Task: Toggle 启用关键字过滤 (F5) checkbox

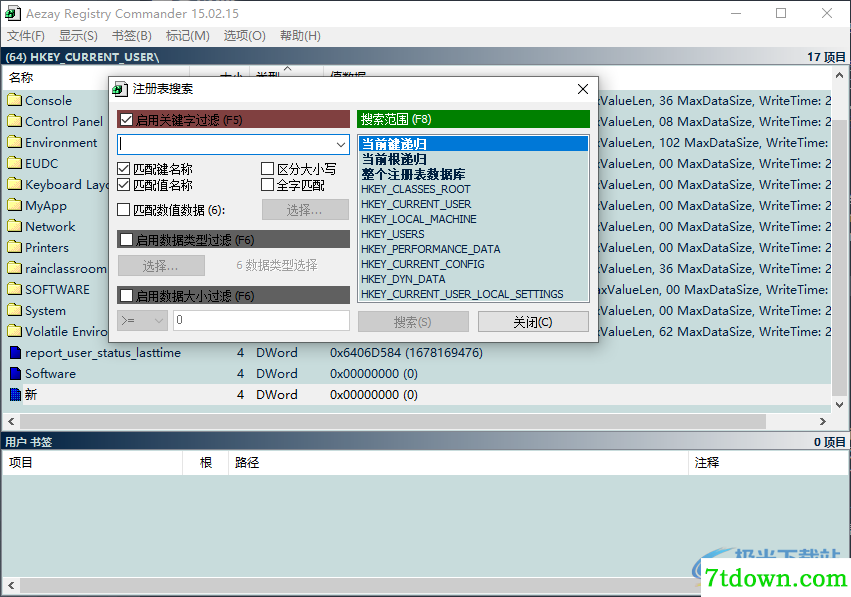Action: [126, 120]
